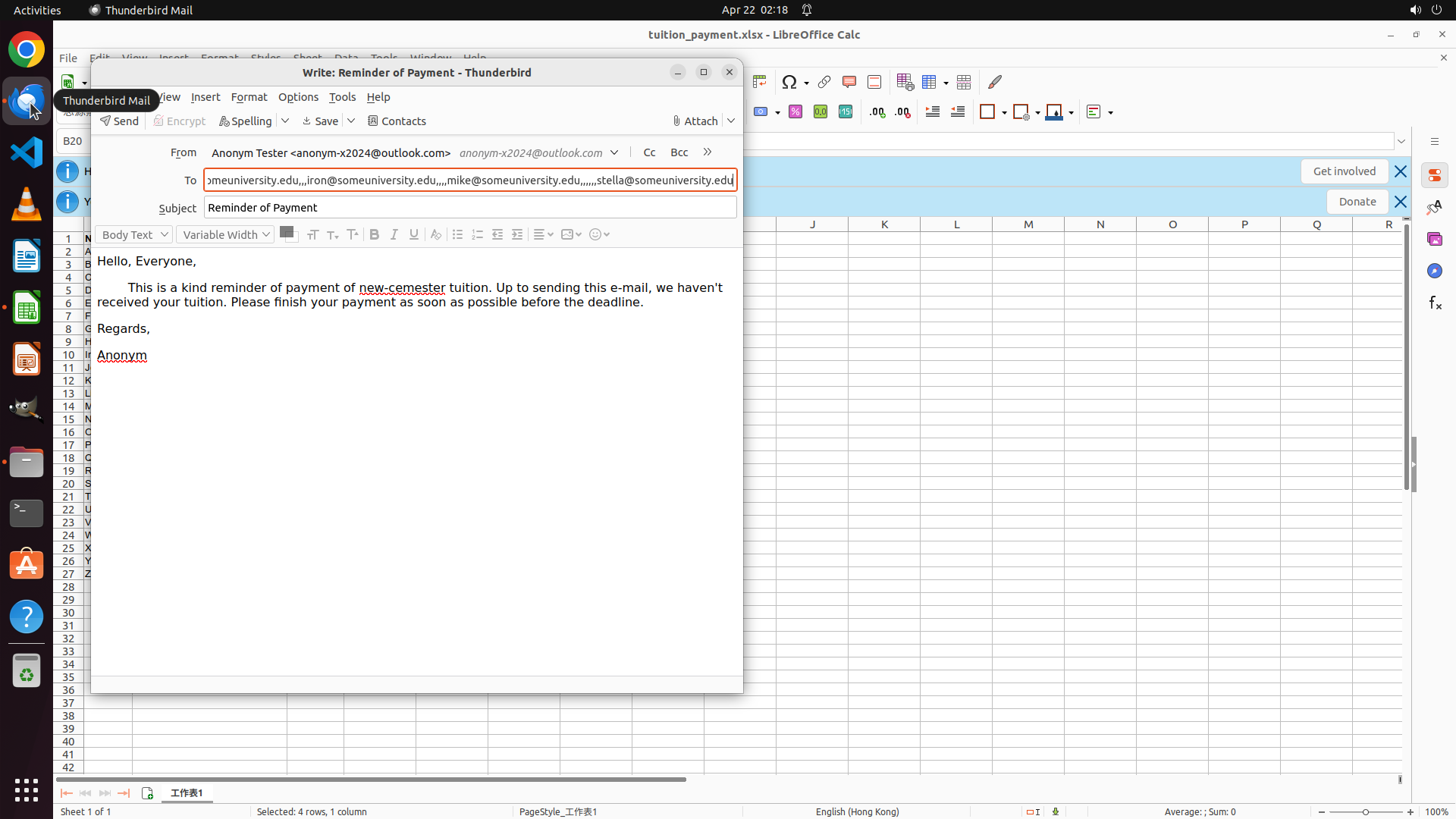1456x819 pixels.
Task: Toggle underline text formatting
Action: pos(413,235)
